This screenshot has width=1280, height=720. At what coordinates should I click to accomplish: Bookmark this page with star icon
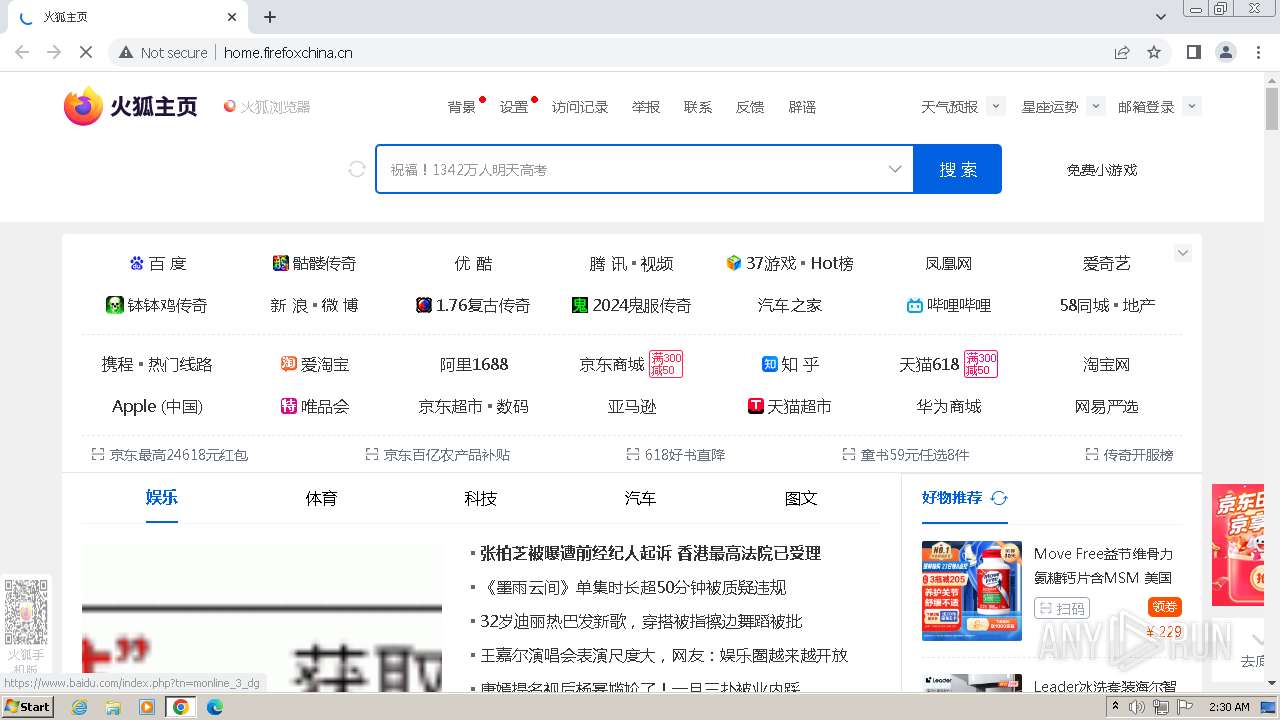click(1154, 53)
